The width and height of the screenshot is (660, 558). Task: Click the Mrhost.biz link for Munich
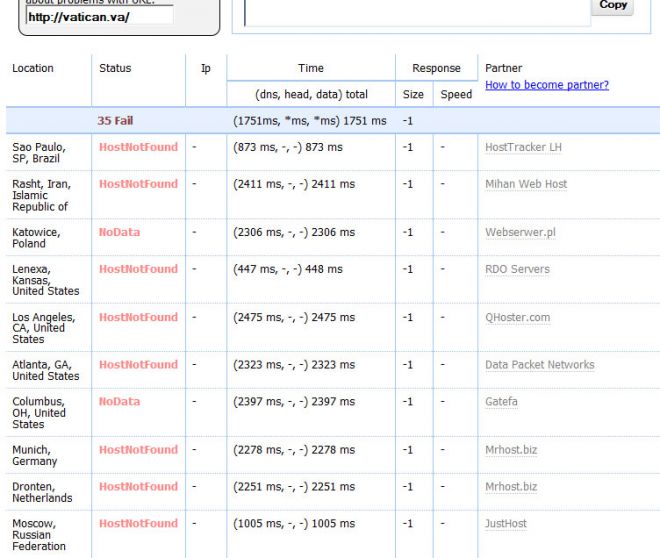[511, 450]
